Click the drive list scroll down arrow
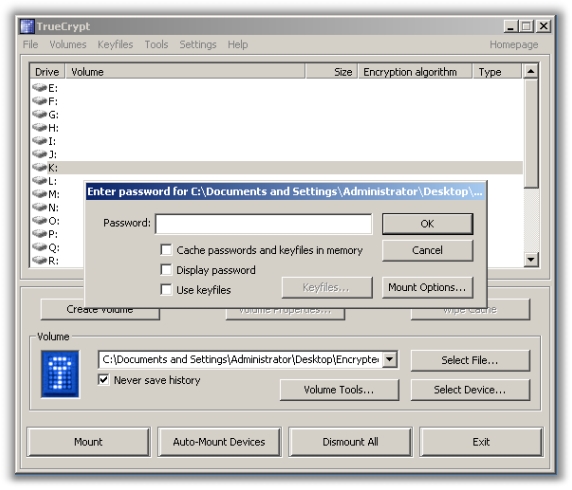This screenshot has height=490, width=572. [x=531, y=260]
